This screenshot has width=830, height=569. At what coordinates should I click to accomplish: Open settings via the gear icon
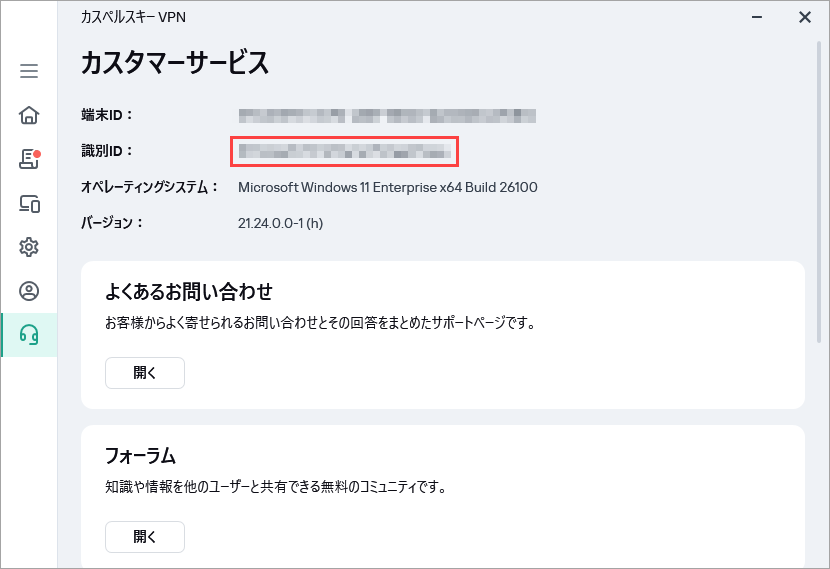tap(29, 247)
